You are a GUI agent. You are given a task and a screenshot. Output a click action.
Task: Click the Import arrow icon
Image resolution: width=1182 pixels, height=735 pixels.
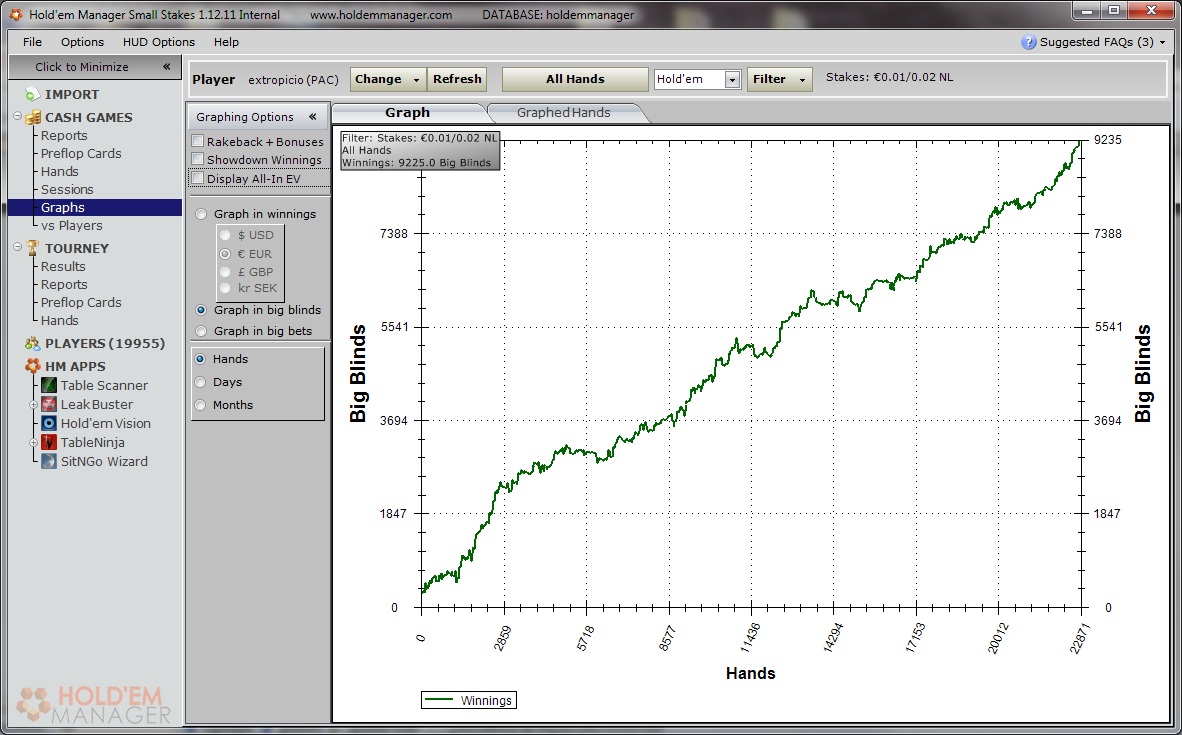point(31,94)
